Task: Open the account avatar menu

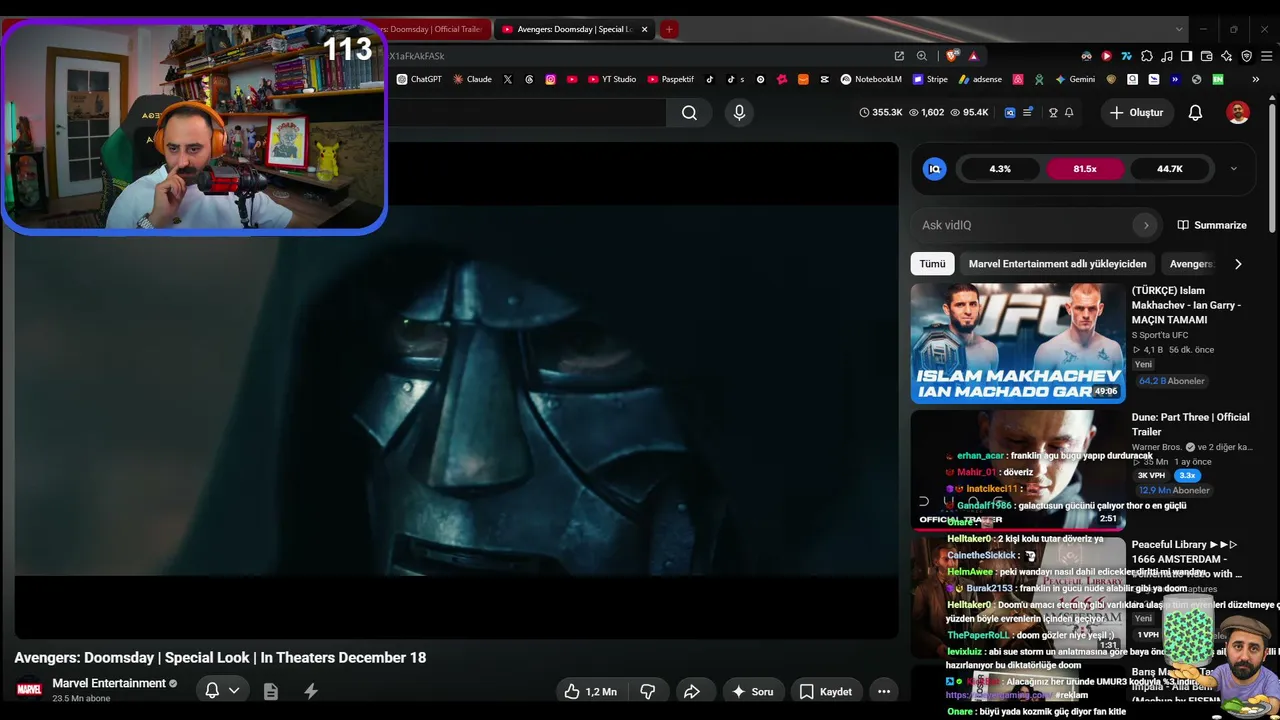Action: coord(1238,113)
